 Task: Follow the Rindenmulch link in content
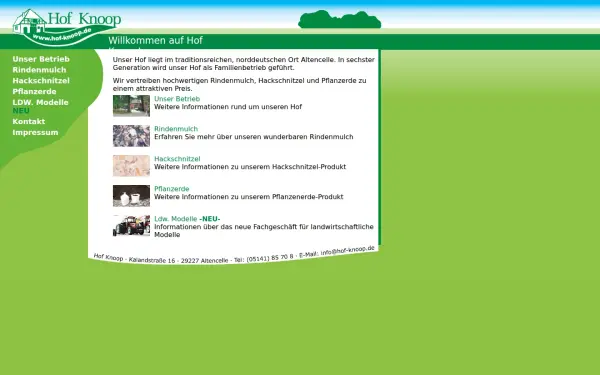pos(176,129)
